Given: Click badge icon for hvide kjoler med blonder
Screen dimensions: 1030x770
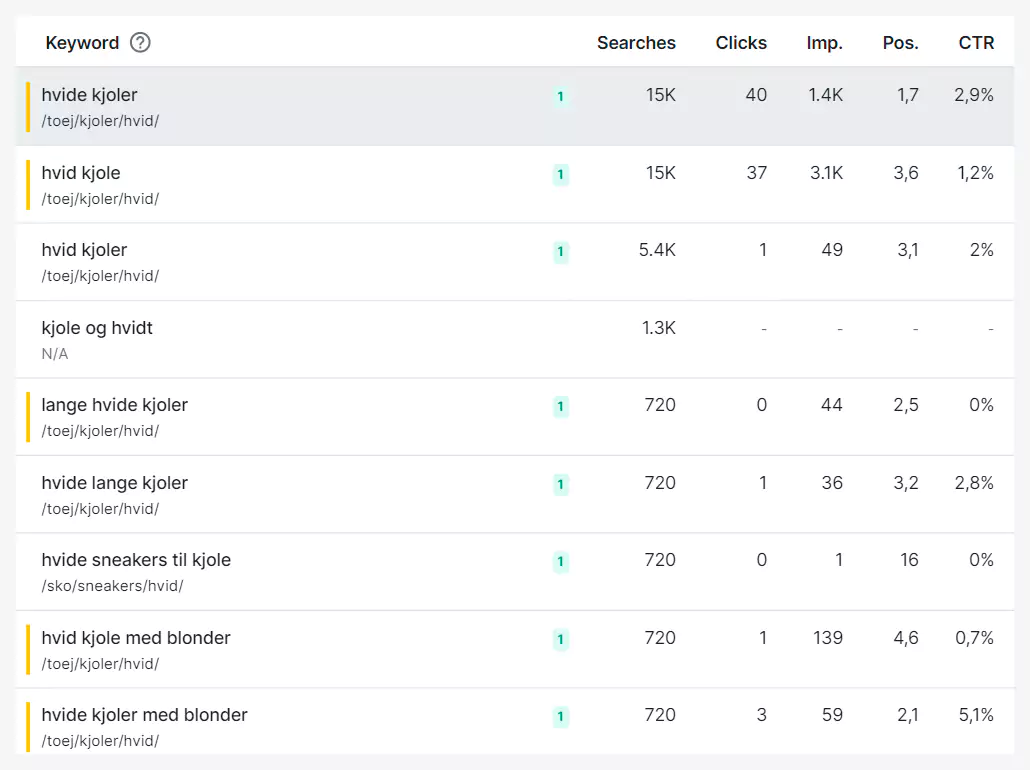Looking at the screenshot, I should click(560, 717).
